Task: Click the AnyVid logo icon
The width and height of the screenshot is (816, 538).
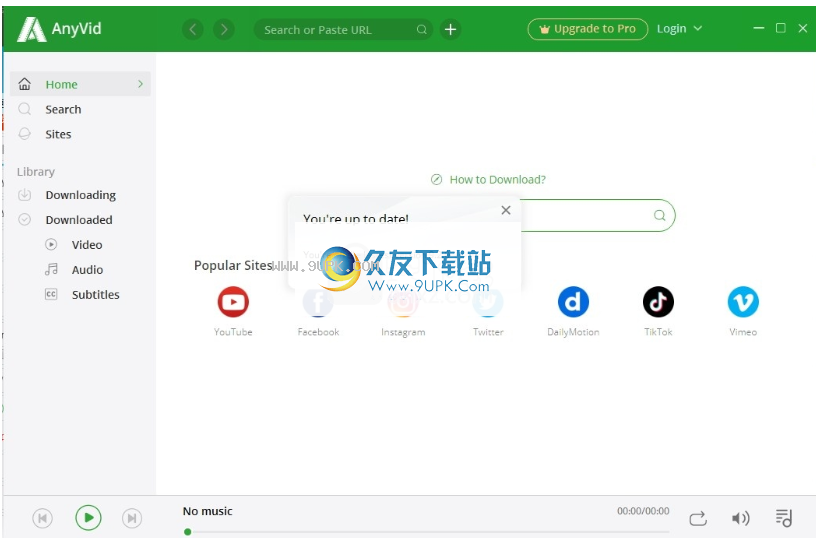Action: tap(31, 29)
